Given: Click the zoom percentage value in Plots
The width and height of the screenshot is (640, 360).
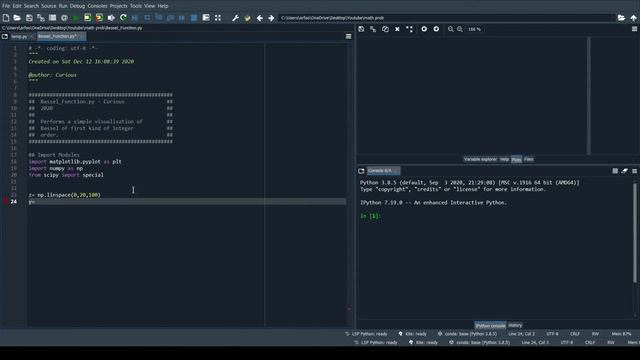Looking at the screenshot, I should click(474, 29).
